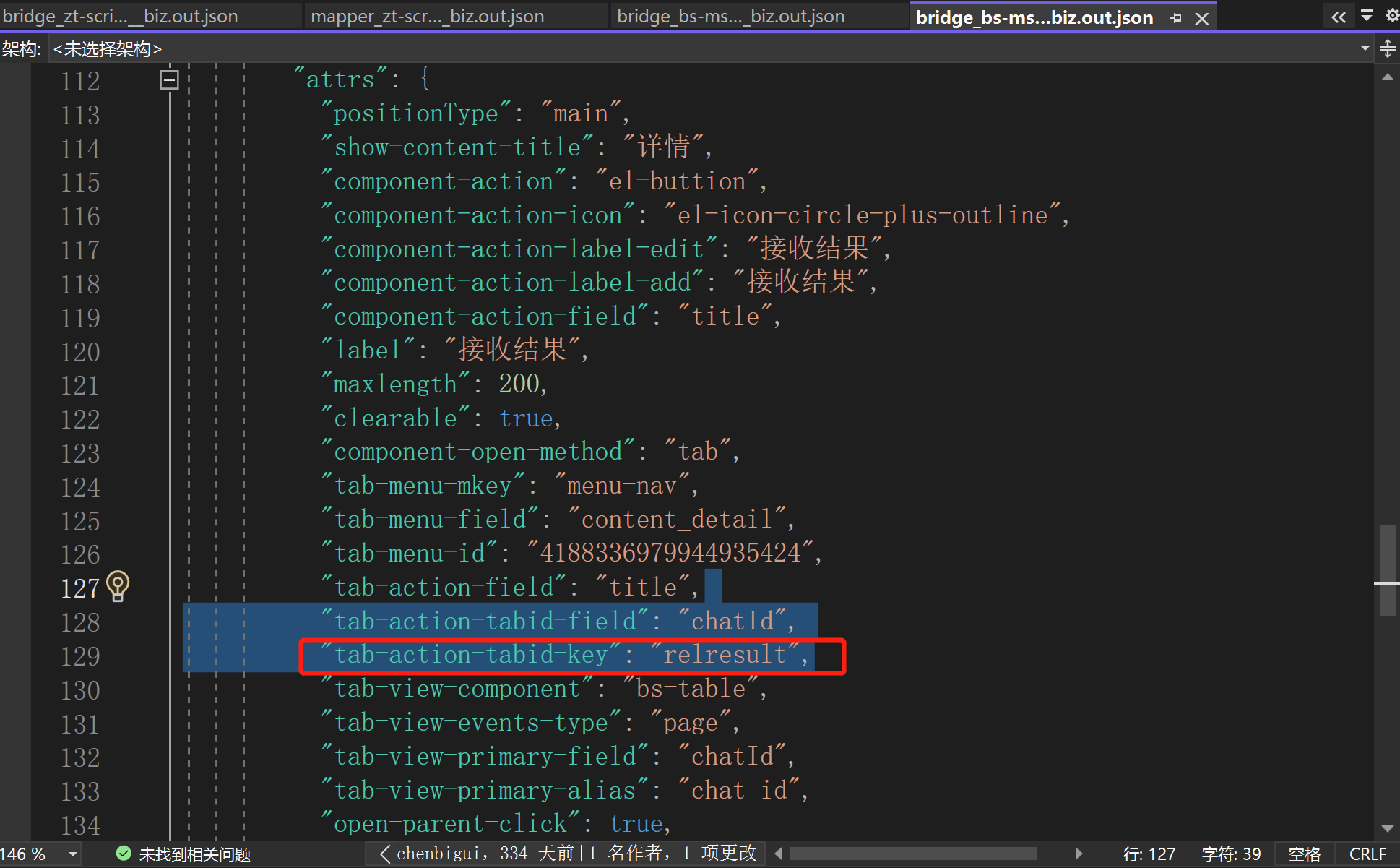Click the vertical scrollbar thumb

click(x=1387, y=570)
